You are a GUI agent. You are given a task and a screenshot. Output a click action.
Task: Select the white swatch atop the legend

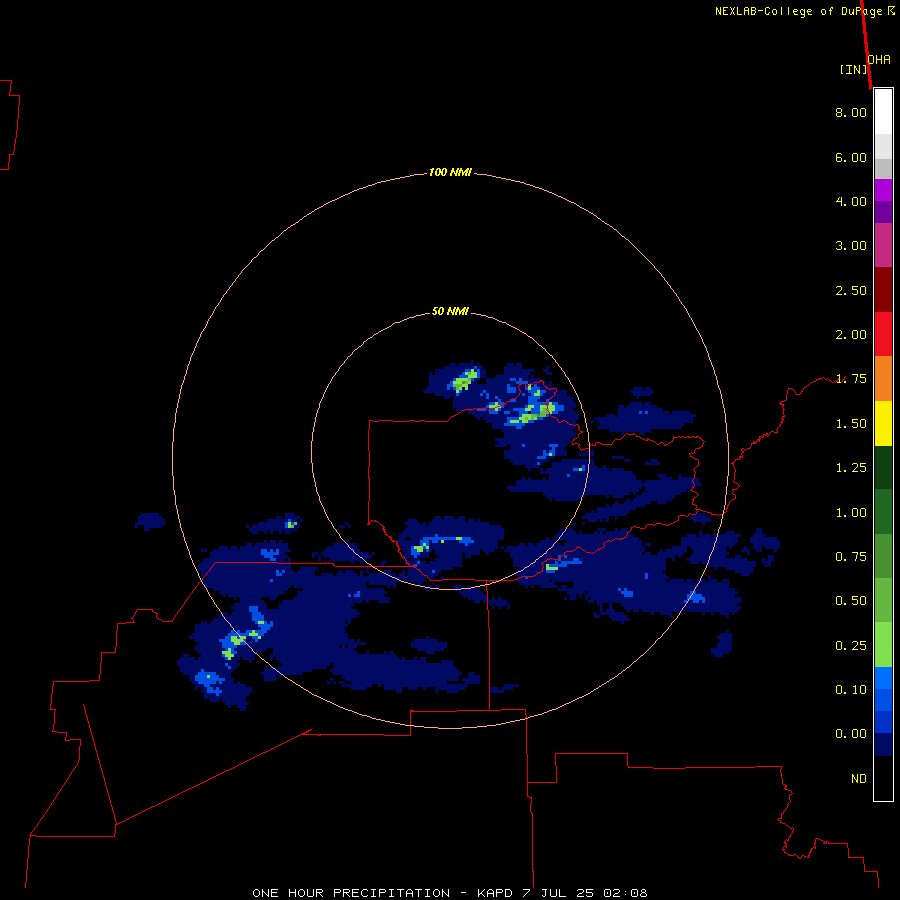coord(883,112)
